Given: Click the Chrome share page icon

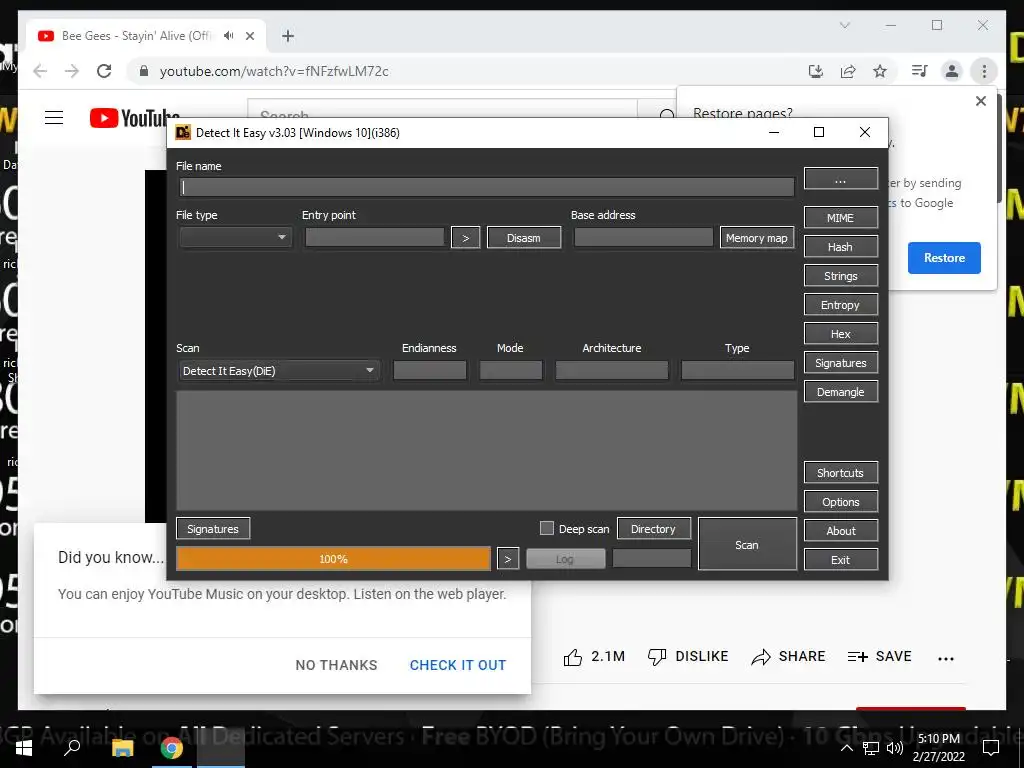Looking at the screenshot, I should tap(848, 71).
